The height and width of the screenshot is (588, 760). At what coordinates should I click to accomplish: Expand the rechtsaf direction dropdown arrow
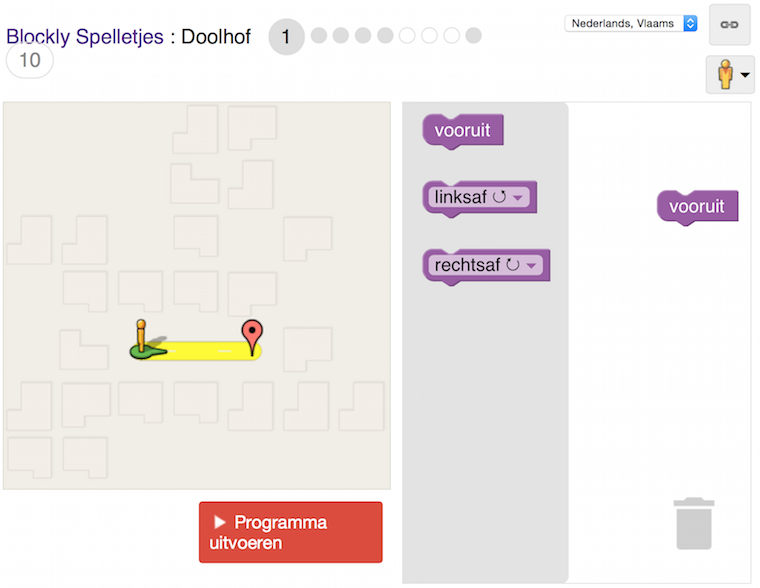point(531,265)
